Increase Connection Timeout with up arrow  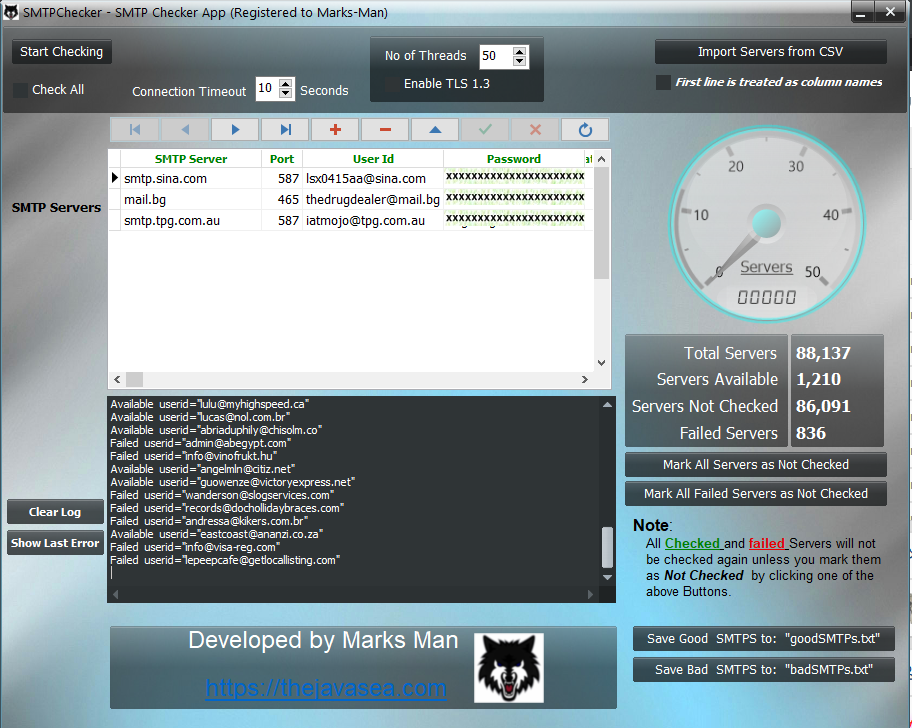(x=287, y=84)
